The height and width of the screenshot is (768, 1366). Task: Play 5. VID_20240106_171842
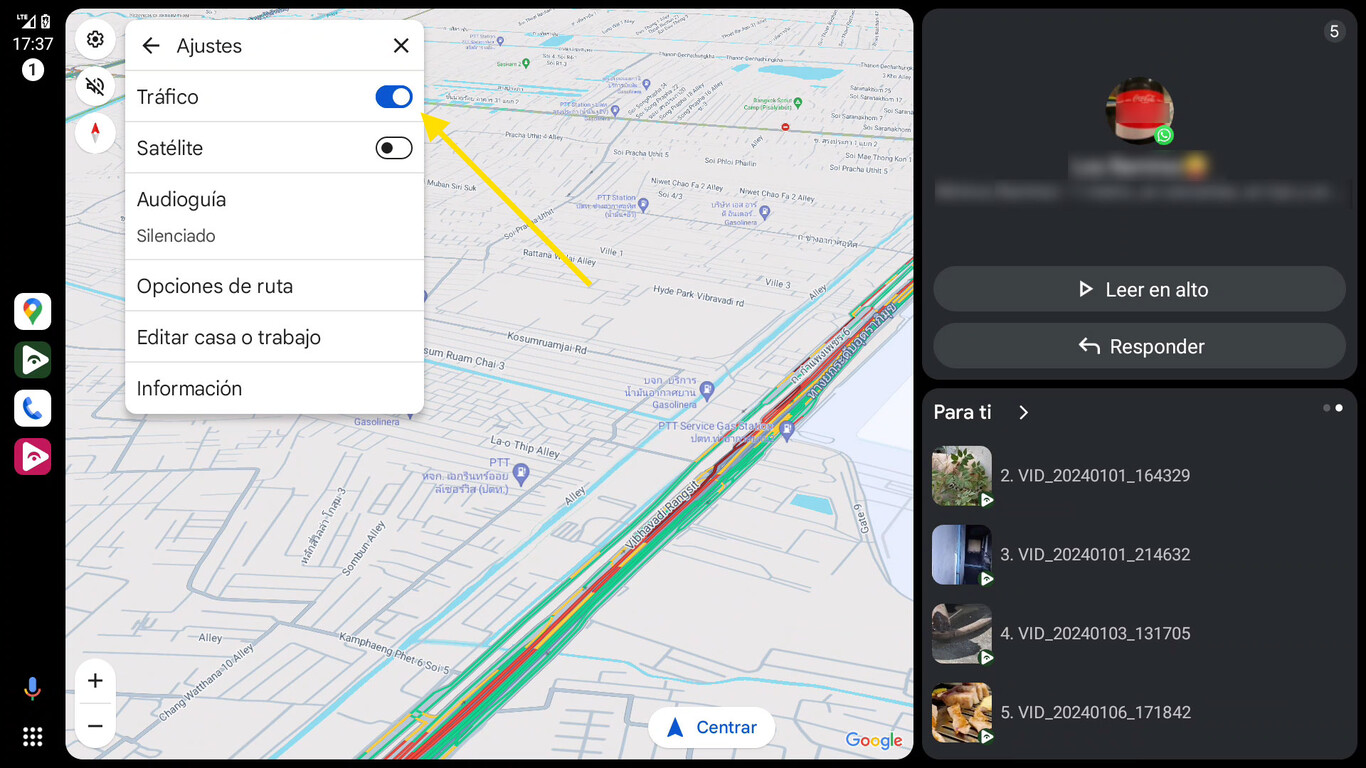1139,713
